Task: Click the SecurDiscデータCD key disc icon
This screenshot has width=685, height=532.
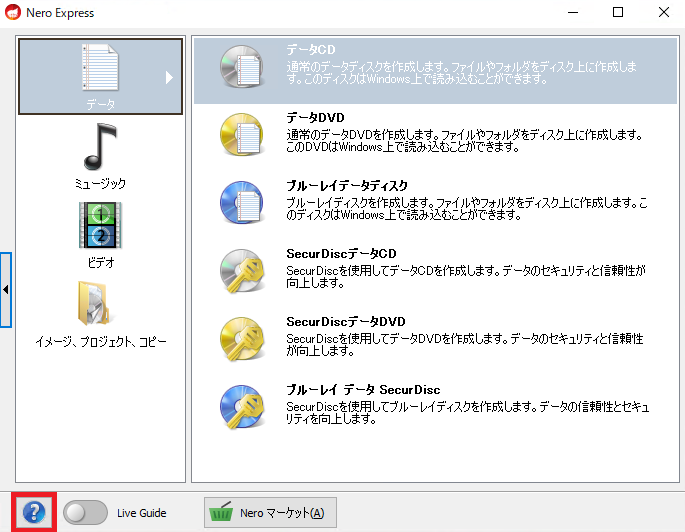Action: (x=242, y=271)
